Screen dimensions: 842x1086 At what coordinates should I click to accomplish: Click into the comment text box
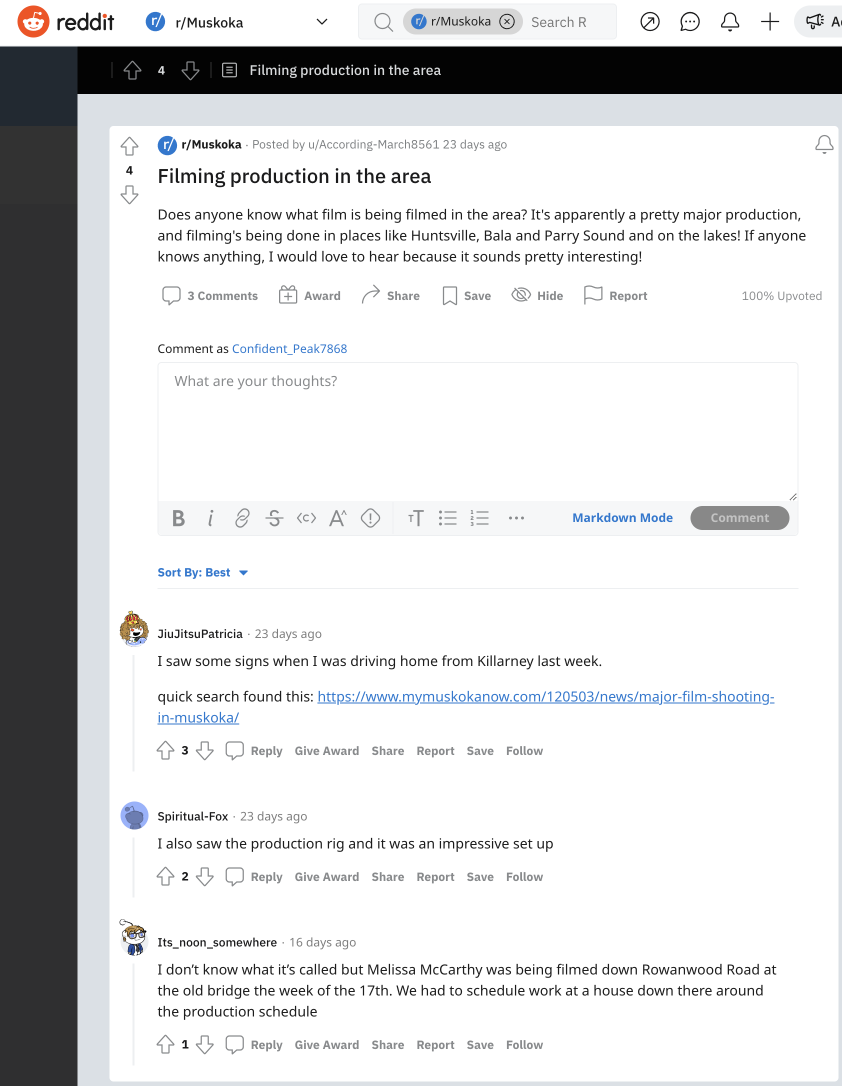(x=477, y=430)
